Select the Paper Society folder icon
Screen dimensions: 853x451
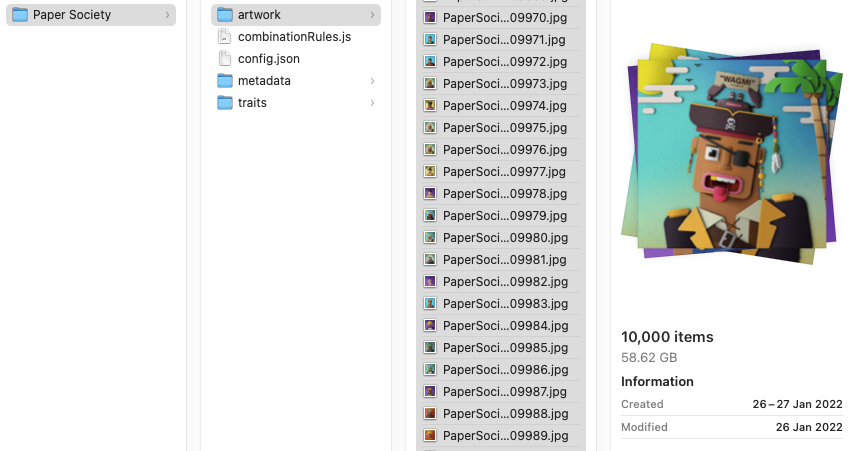pyautogui.click(x=20, y=15)
